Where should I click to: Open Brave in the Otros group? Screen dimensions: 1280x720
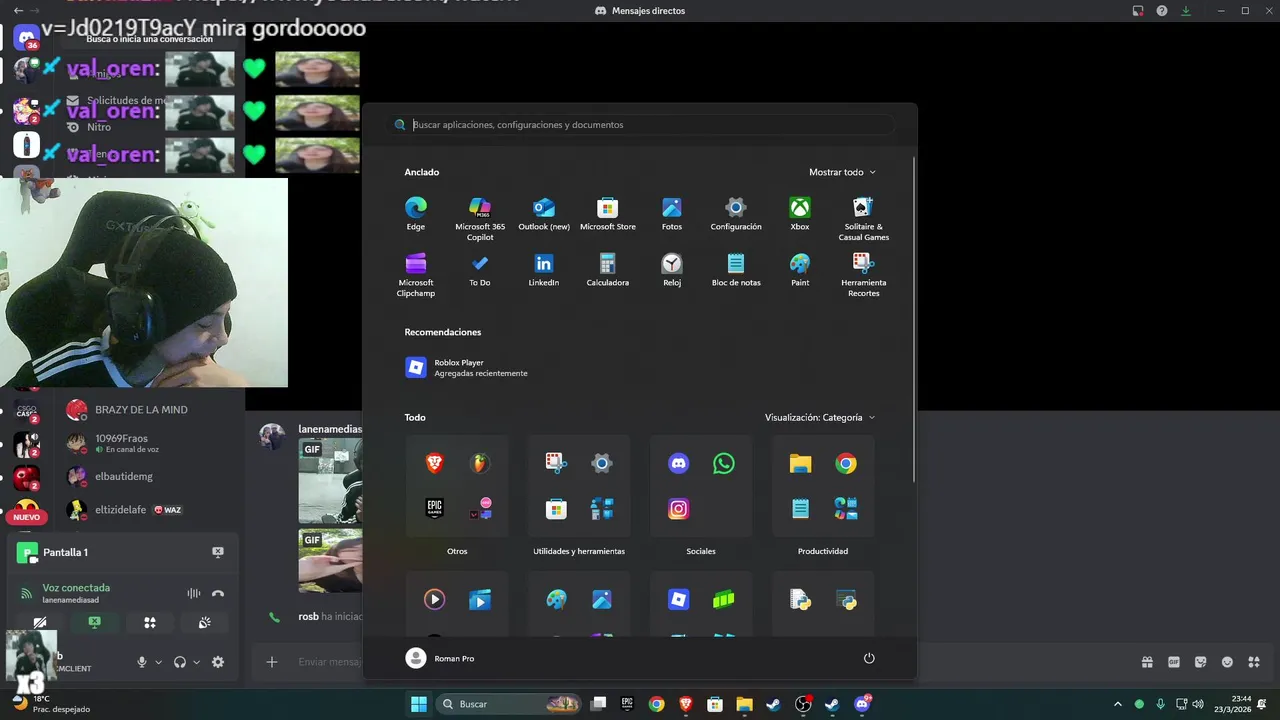(x=434, y=463)
